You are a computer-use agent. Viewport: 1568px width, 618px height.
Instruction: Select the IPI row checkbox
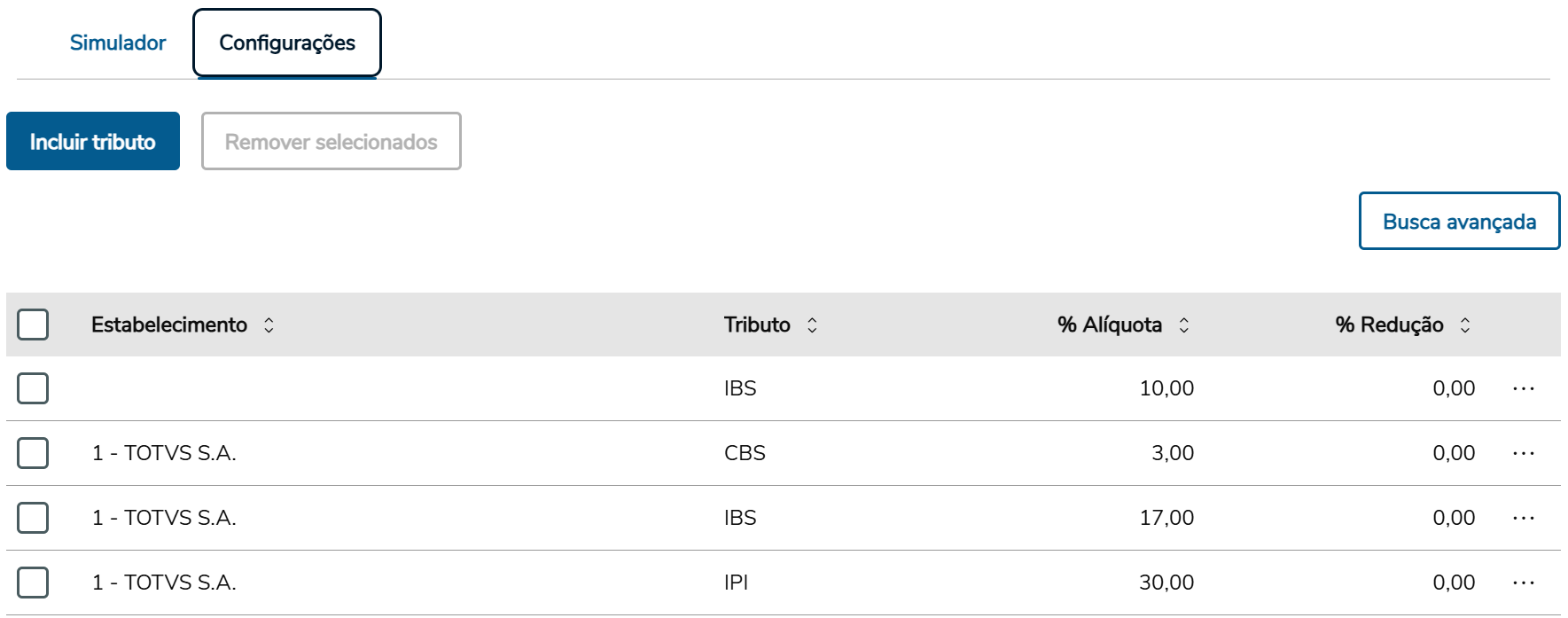click(33, 583)
